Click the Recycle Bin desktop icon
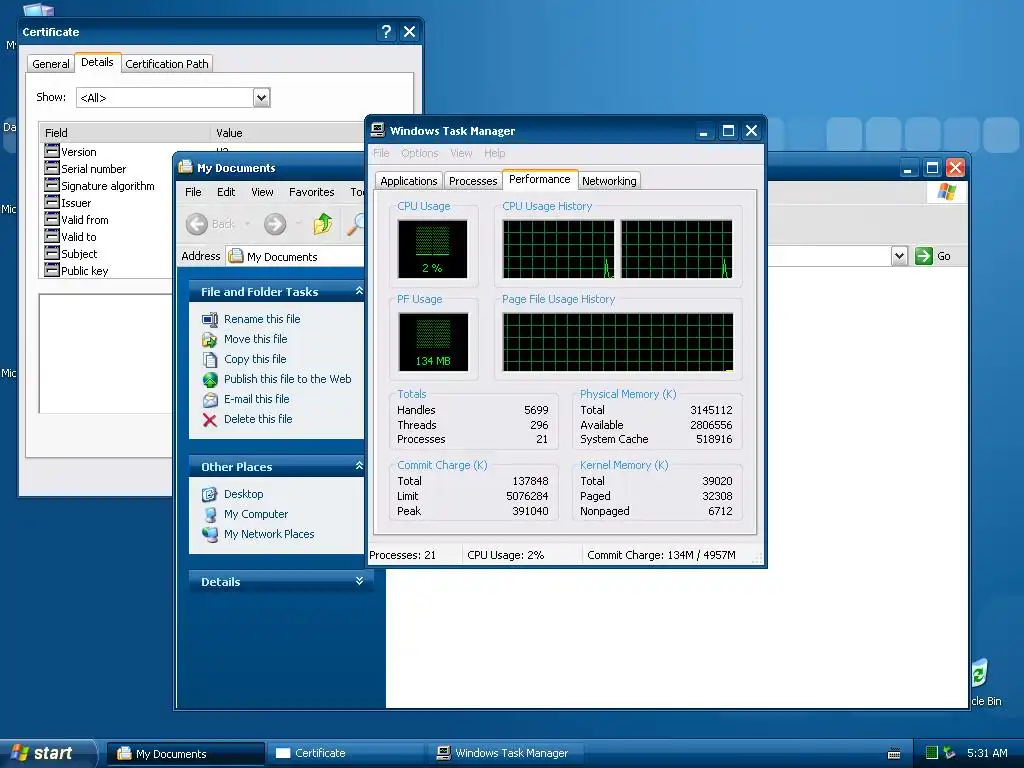 (980, 673)
